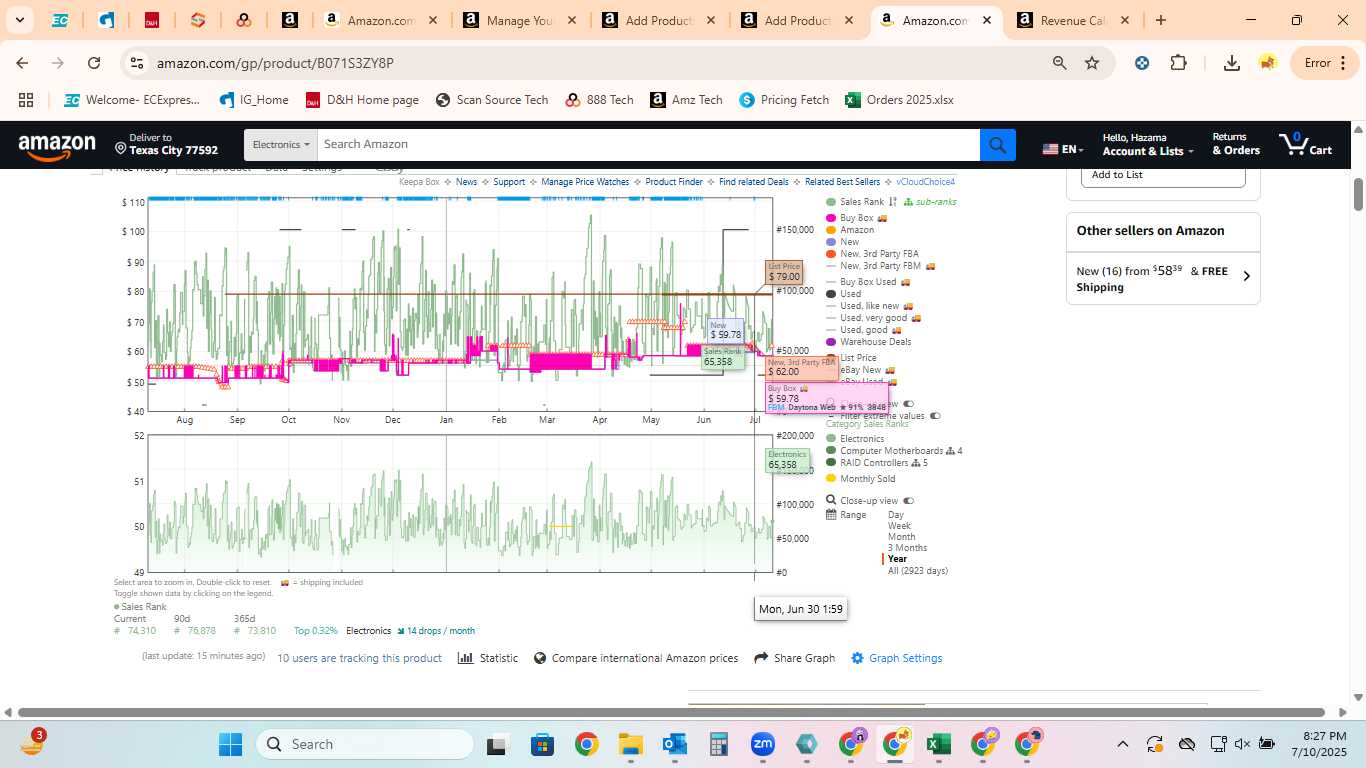Expand Other sellers New (16) offers chevron
The image size is (1366, 768).
click(x=1246, y=276)
